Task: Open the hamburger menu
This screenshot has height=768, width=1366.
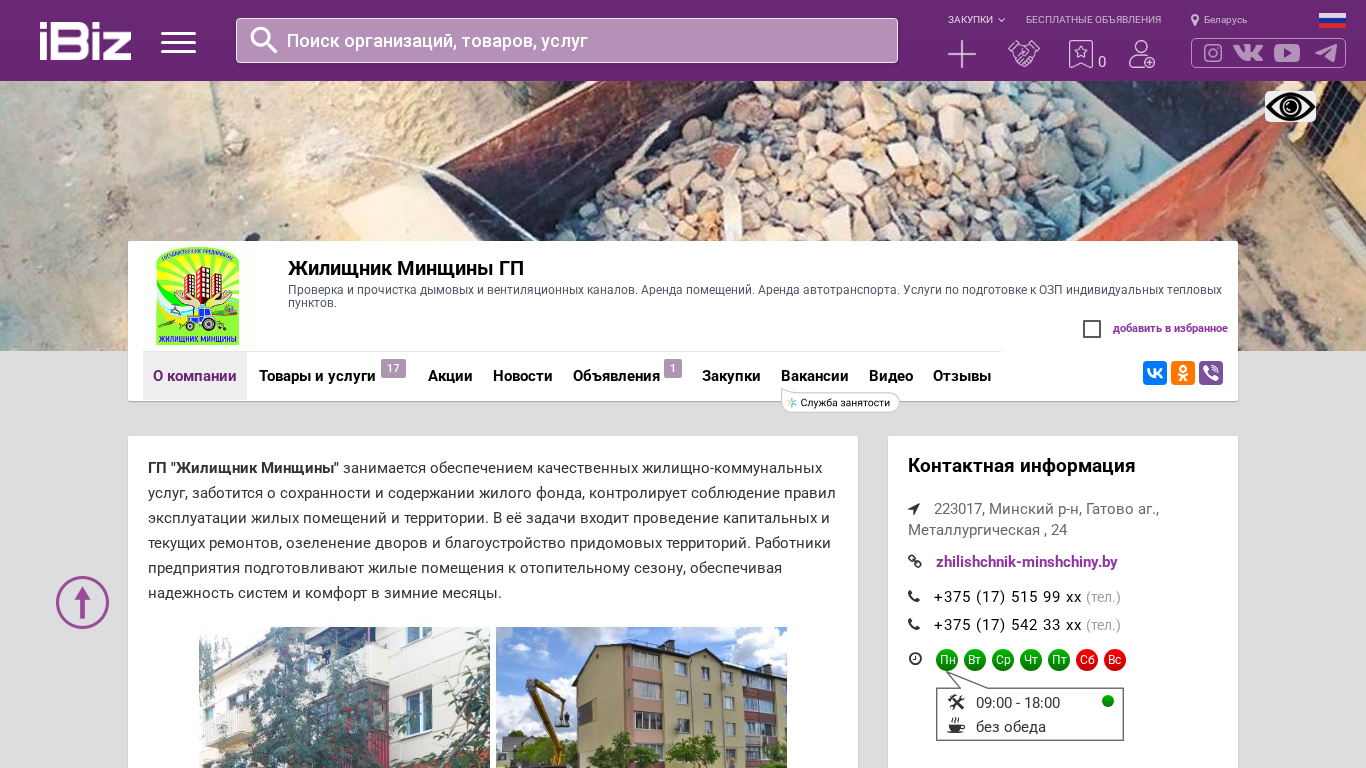Action: tap(178, 42)
